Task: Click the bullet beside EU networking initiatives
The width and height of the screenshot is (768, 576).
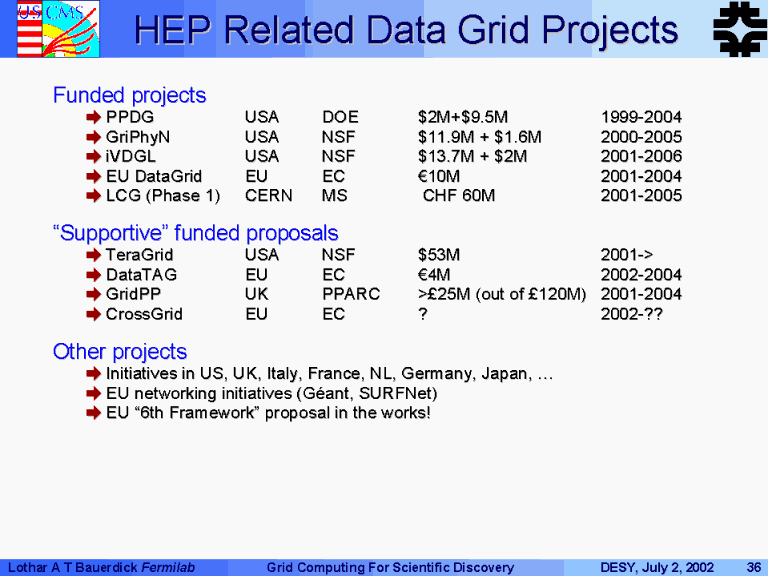Action: [x=93, y=394]
